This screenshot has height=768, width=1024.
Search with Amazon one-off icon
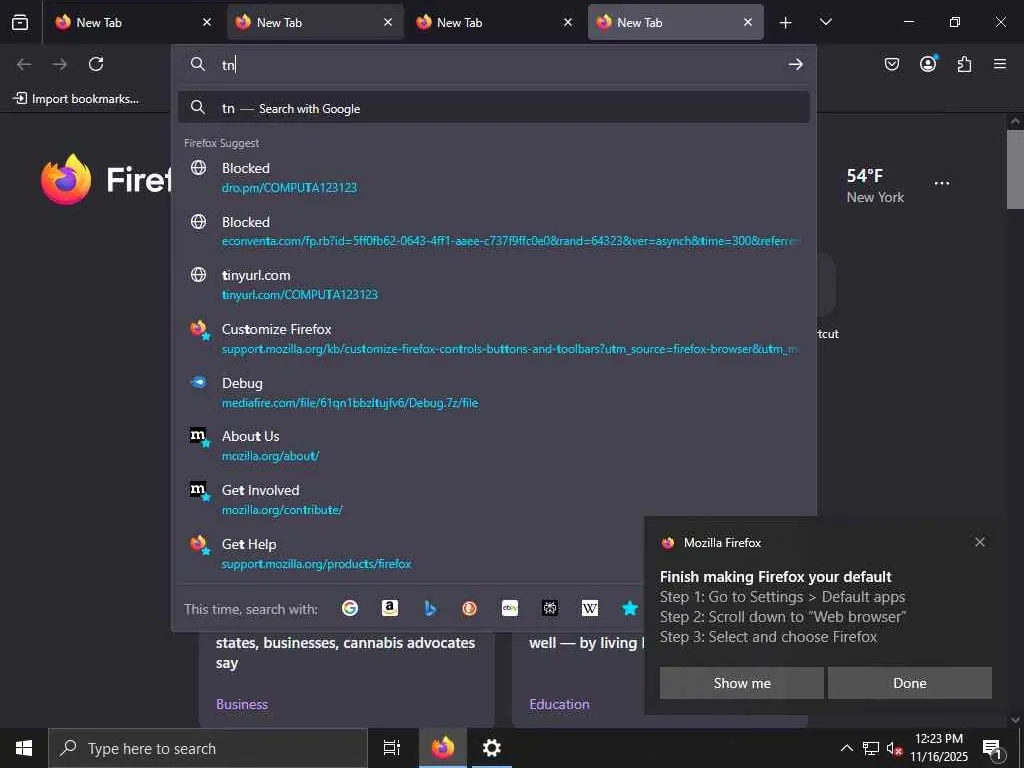[390, 609]
